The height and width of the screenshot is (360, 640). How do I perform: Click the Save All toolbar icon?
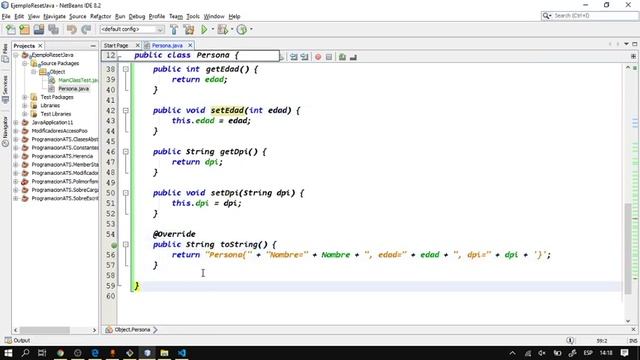tap(53, 29)
